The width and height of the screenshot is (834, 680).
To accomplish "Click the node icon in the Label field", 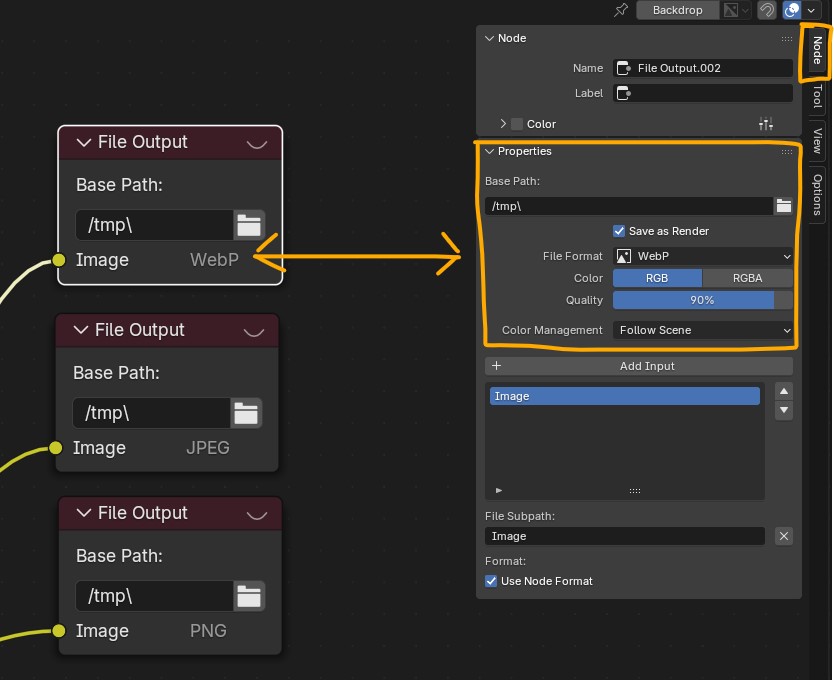I will 623,93.
